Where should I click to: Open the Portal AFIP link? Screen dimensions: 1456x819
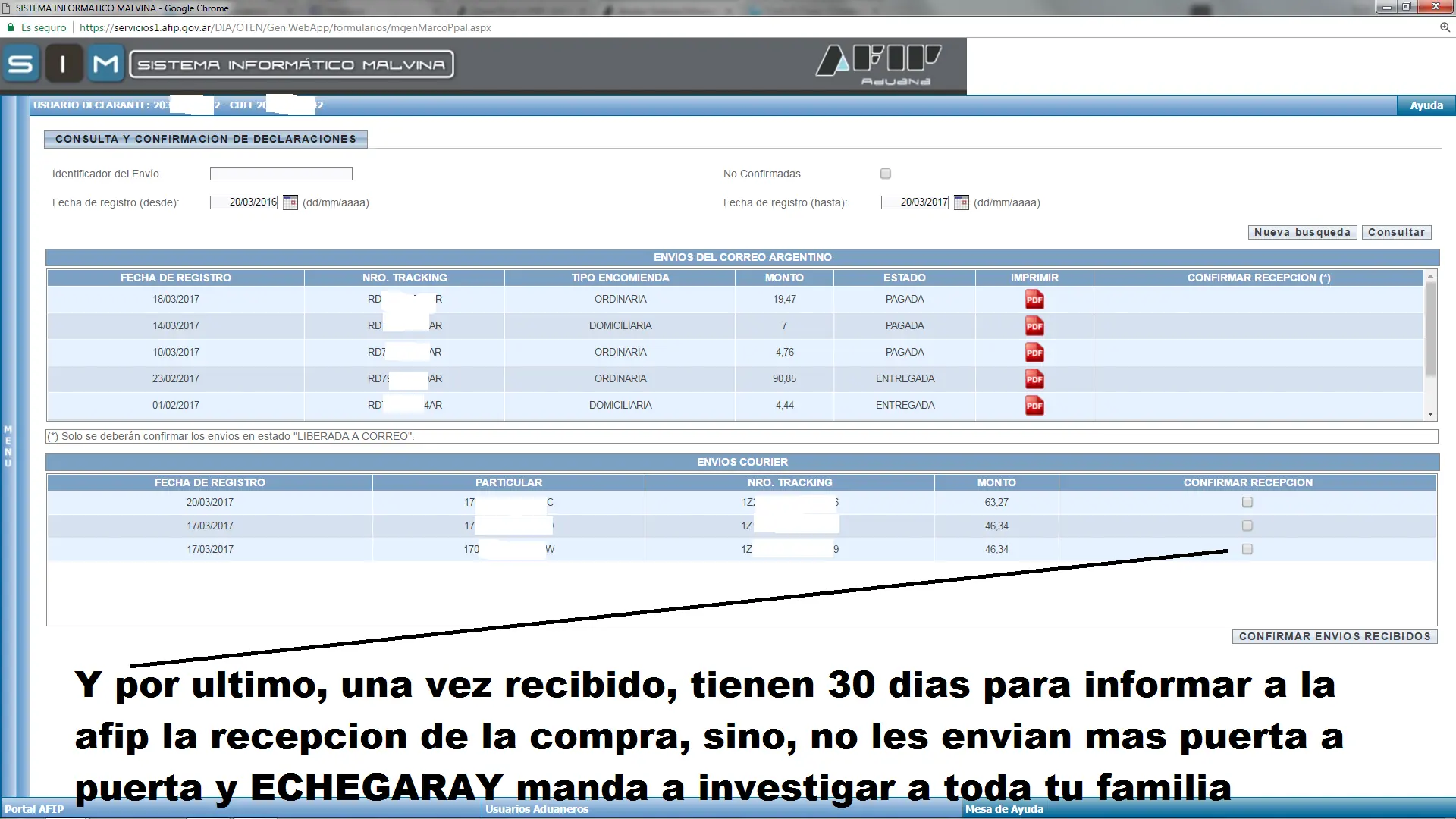34,809
